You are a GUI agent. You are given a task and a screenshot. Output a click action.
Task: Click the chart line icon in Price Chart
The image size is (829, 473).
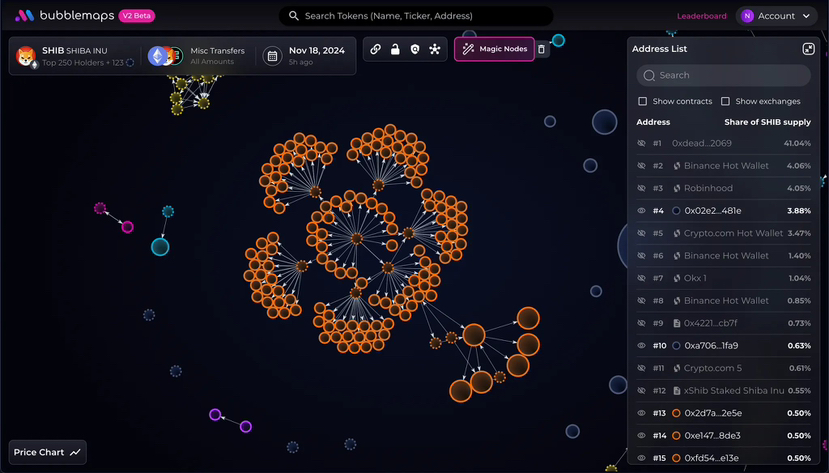[x=75, y=452]
